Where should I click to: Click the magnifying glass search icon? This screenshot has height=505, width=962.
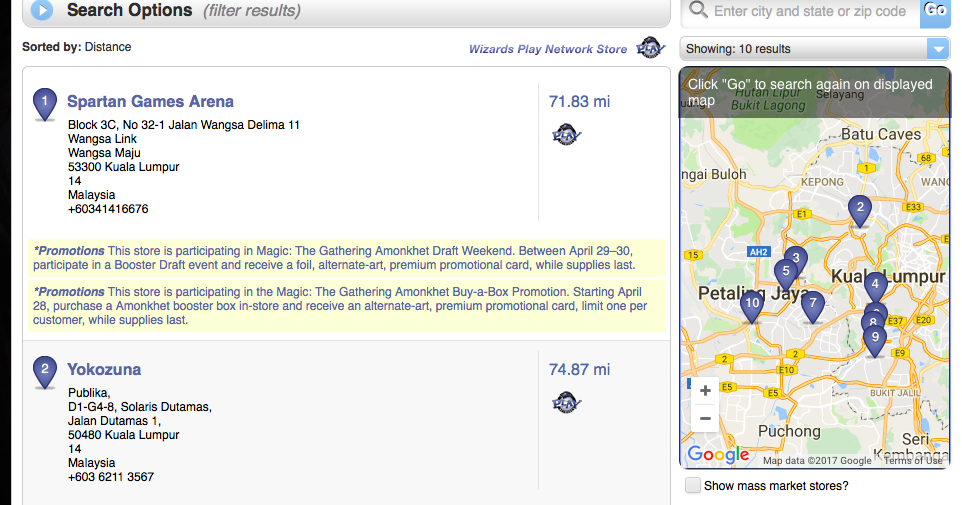coord(698,10)
